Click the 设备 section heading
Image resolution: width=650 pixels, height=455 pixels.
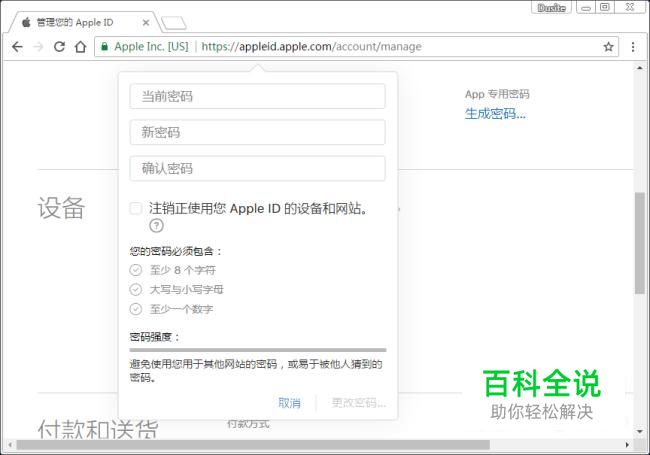(x=61, y=208)
